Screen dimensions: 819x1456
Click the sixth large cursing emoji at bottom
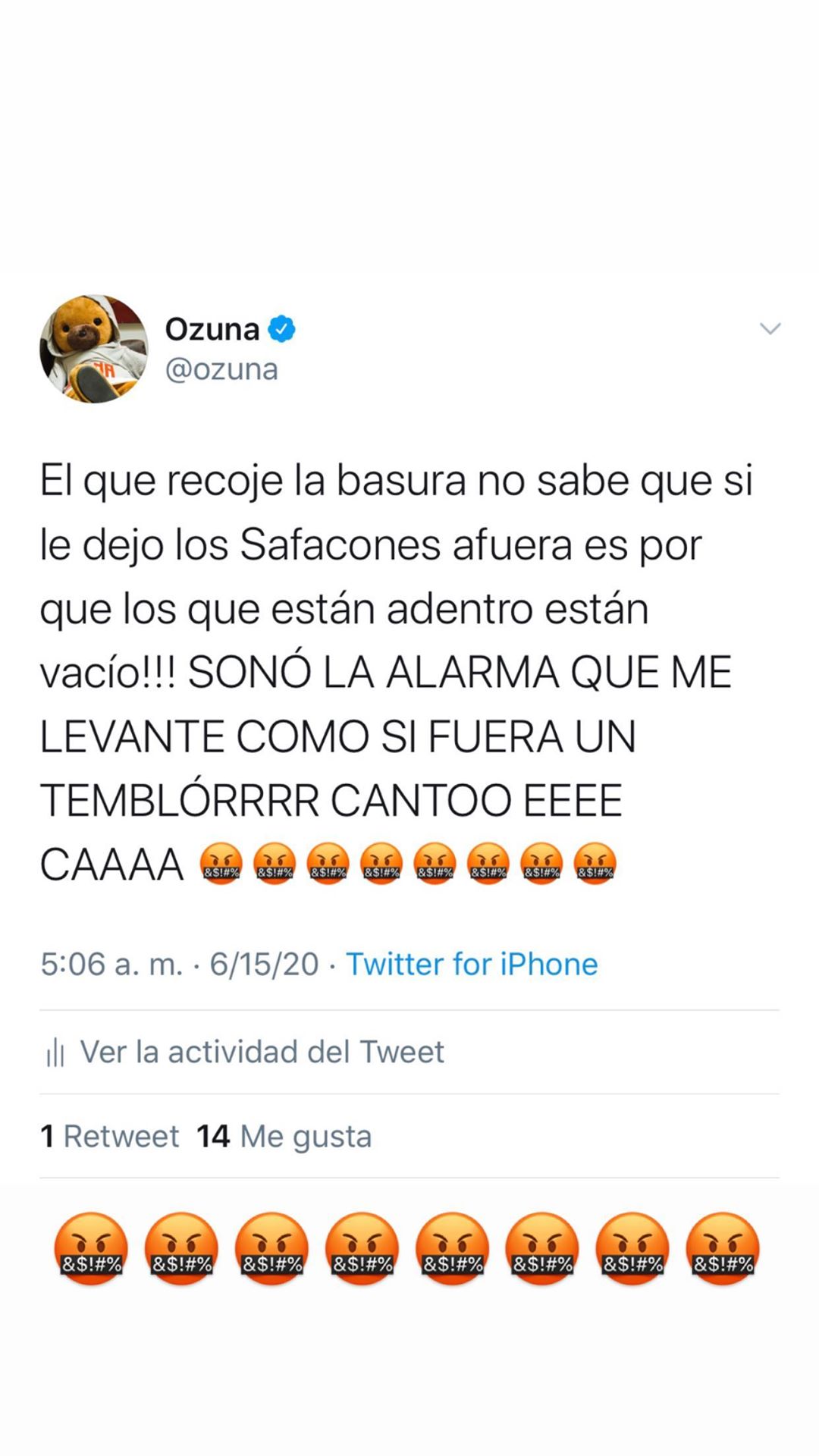pyautogui.click(x=542, y=1249)
